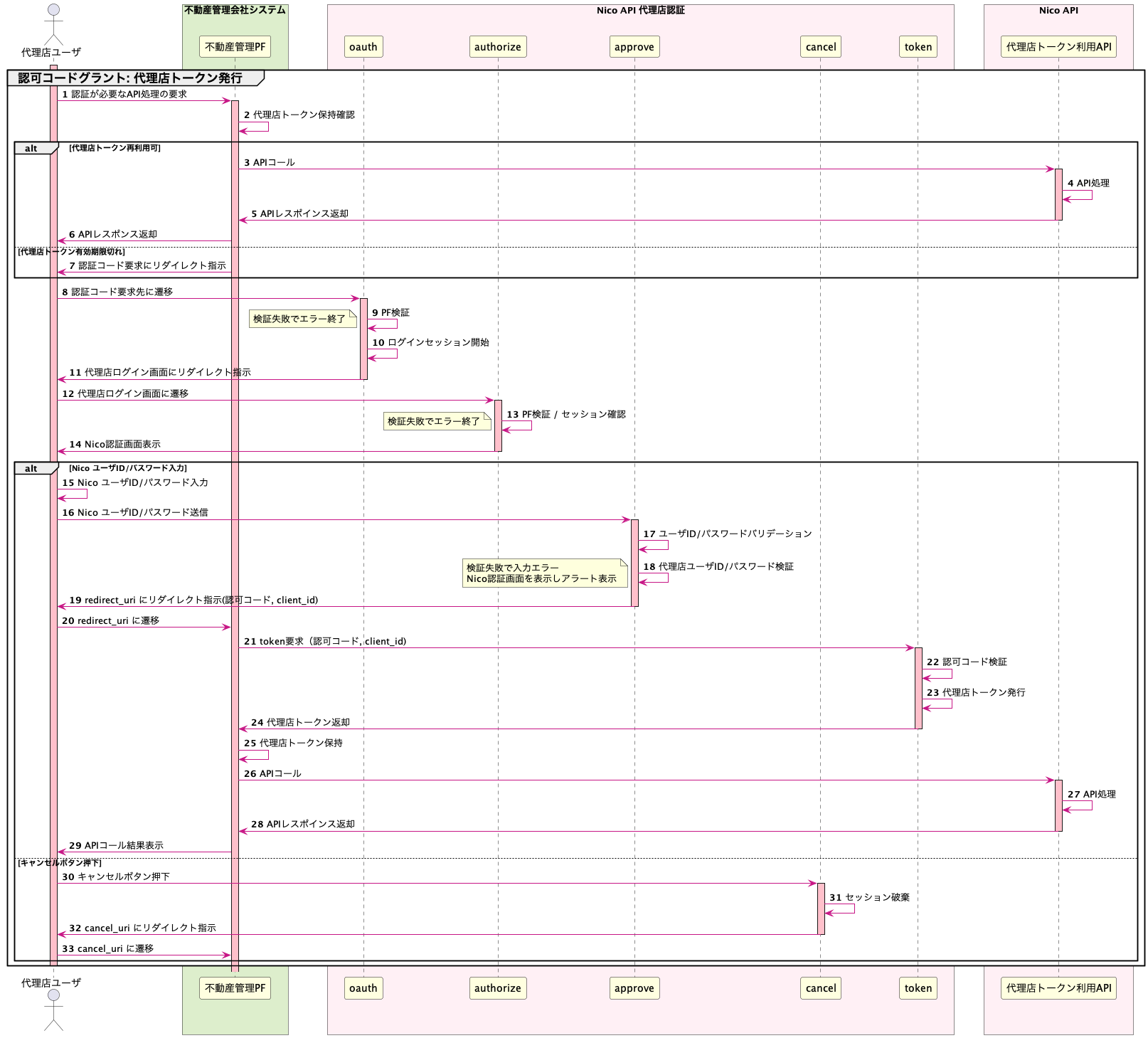The image size is (1148, 1038).
Task: Select the bottom oauth participant box
Action: tap(363, 988)
